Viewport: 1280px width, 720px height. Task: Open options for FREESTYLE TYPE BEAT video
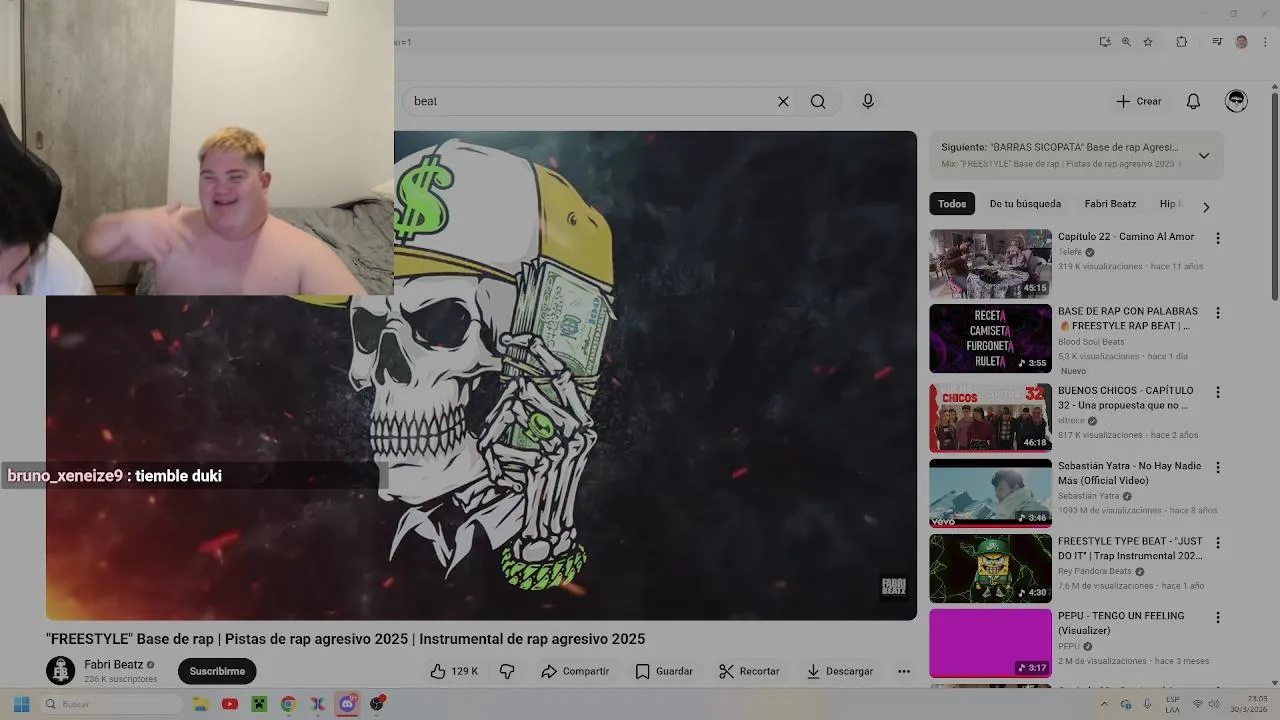coord(1217,542)
